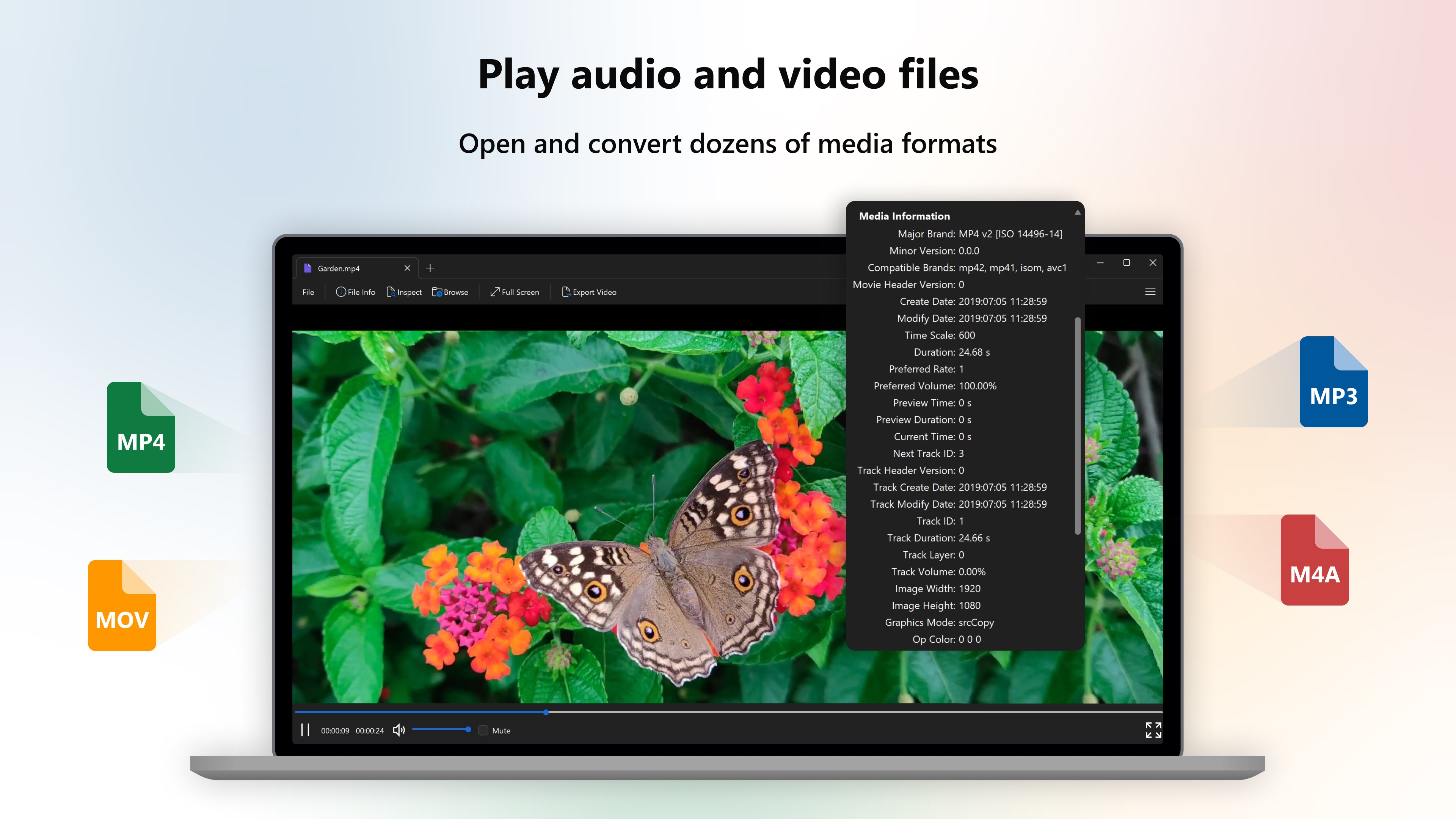Image resolution: width=1456 pixels, height=819 pixels.
Task: Click the fullscreen expand icon at bottom right
Action: pos(1153,730)
